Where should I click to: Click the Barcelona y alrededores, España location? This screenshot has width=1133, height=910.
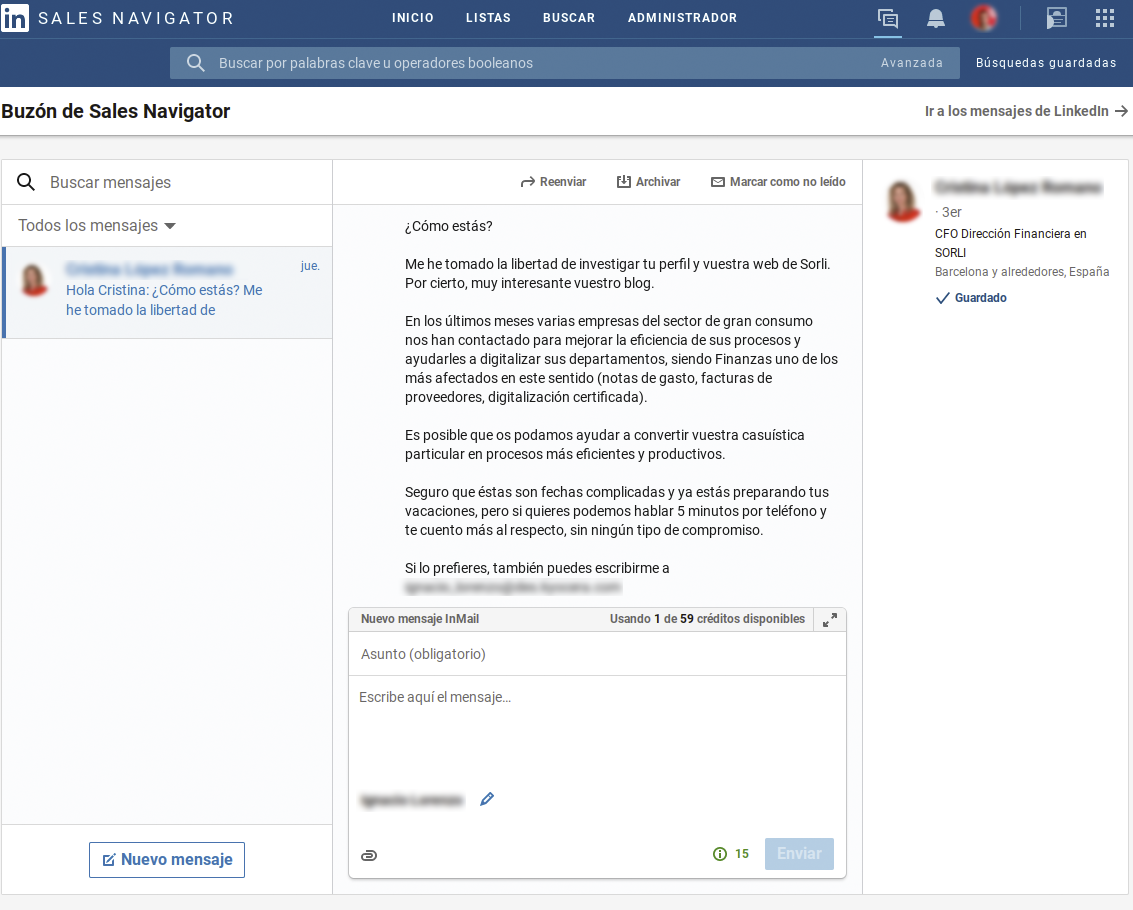tap(1022, 272)
